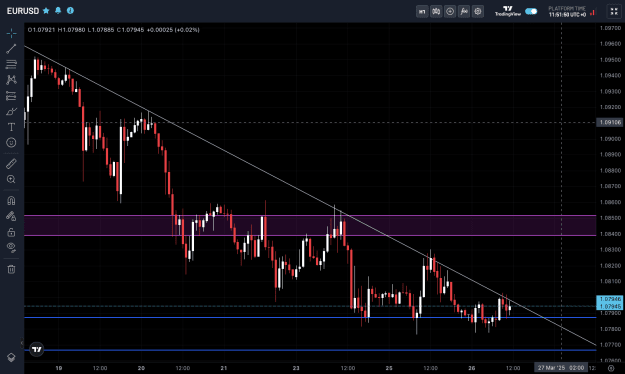This screenshot has width=625, height=374.
Task: Click the trash icon to remove drawings
Action: click(x=11, y=269)
